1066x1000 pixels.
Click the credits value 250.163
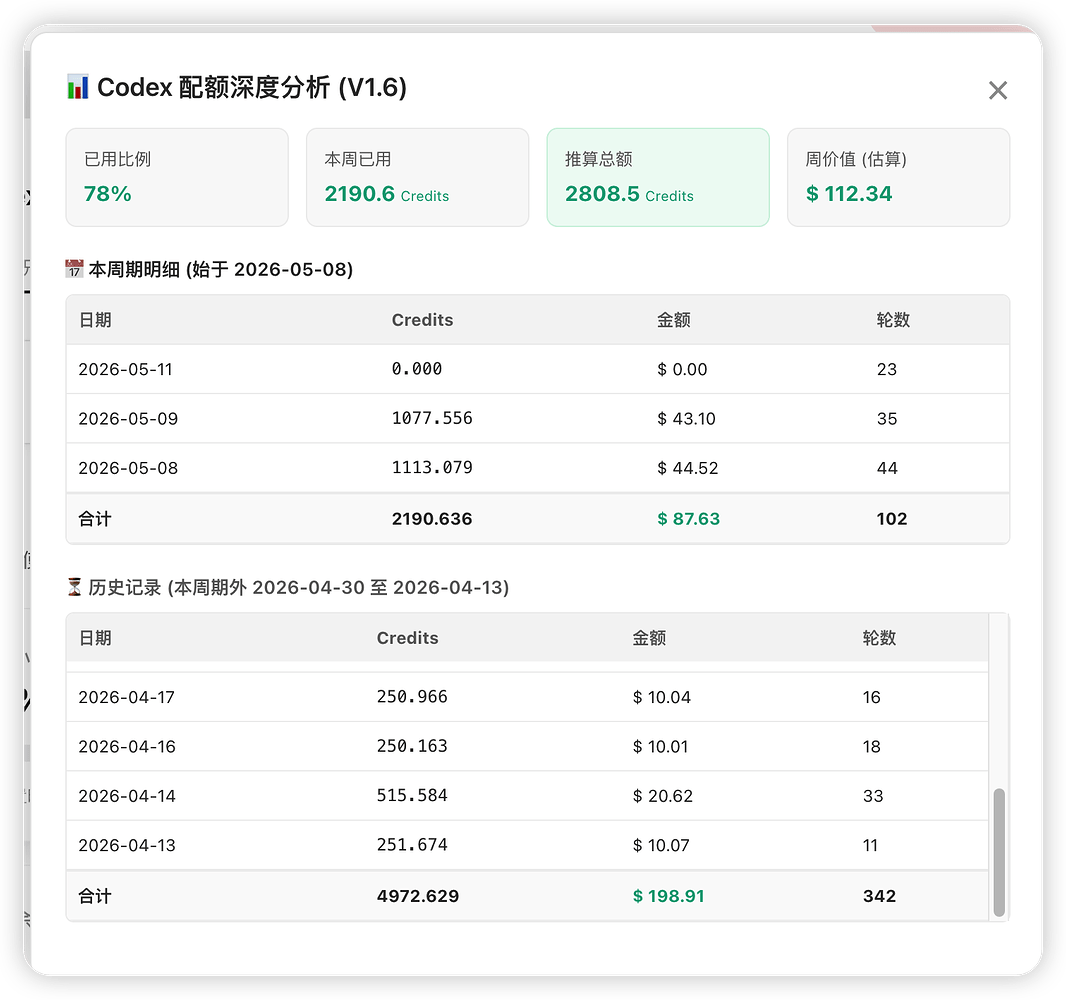(x=412, y=746)
